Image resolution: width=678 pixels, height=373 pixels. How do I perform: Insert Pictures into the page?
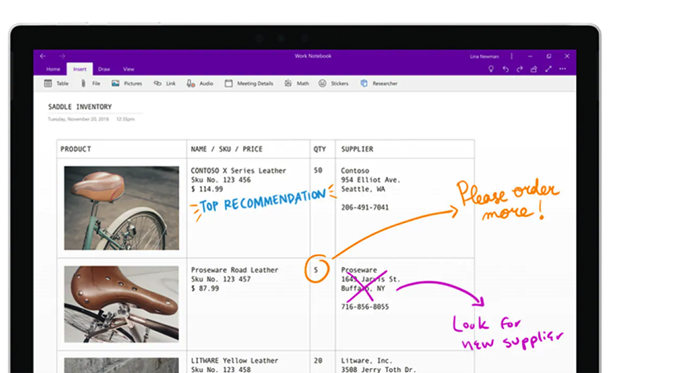127,83
